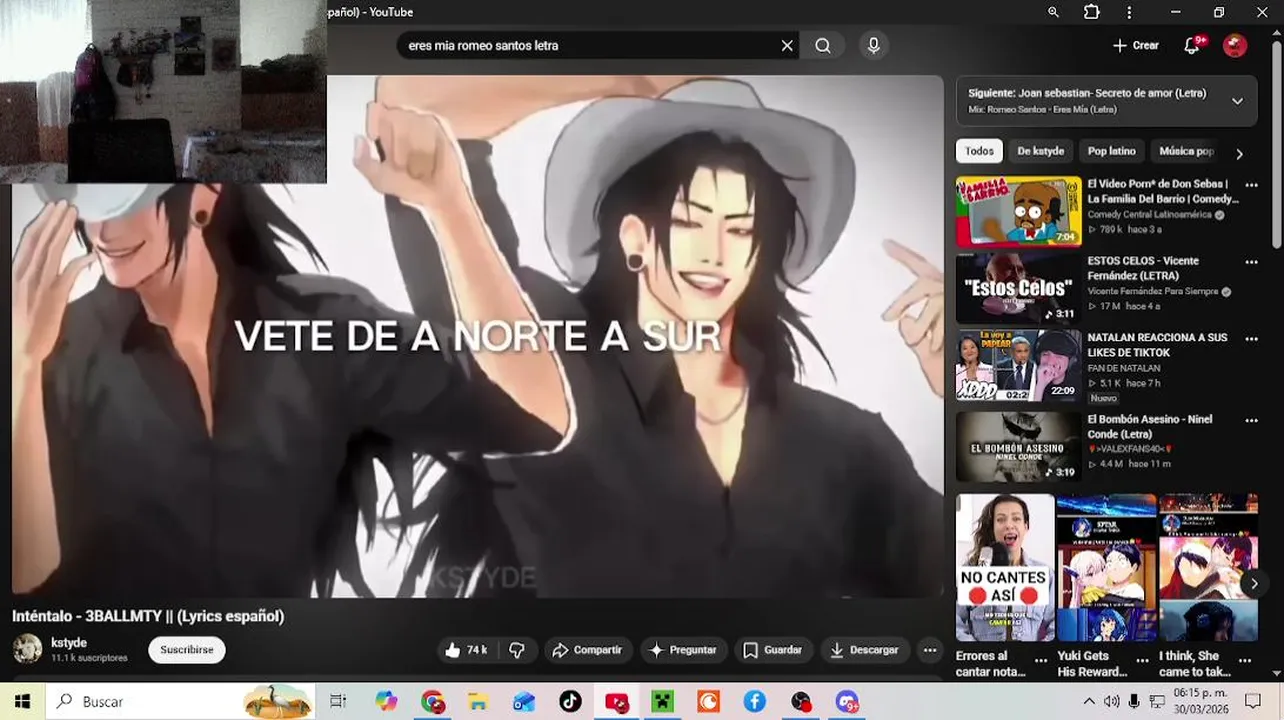Click the taskbar Buscar search box
The width and height of the screenshot is (1284, 720).
(181, 702)
